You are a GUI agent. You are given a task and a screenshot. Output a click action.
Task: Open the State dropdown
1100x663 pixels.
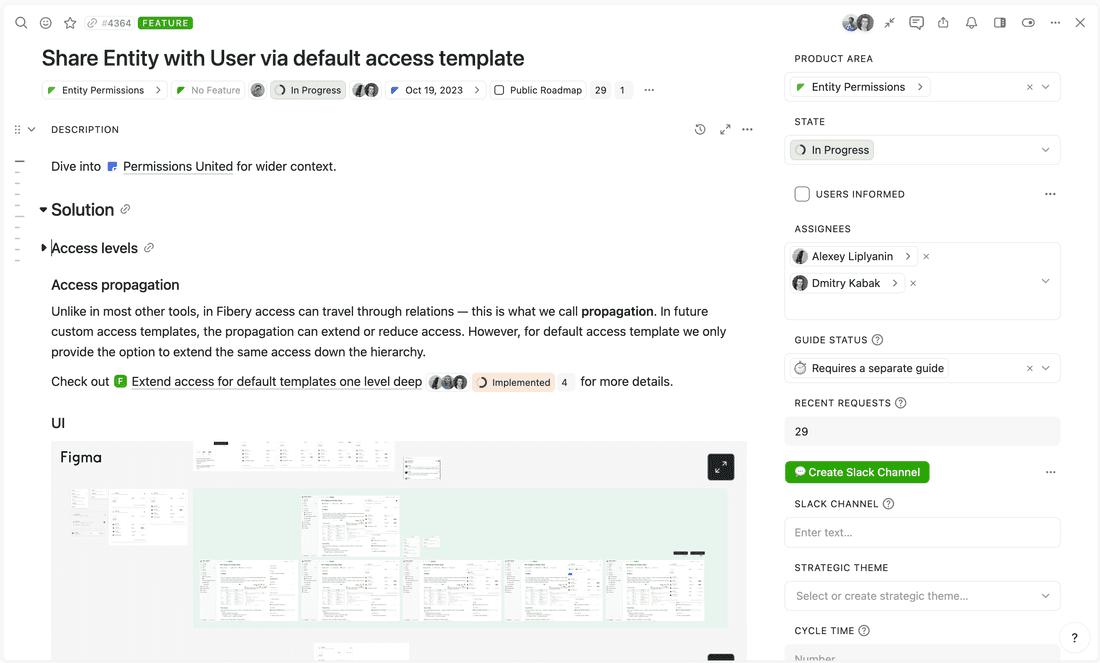click(x=922, y=150)
